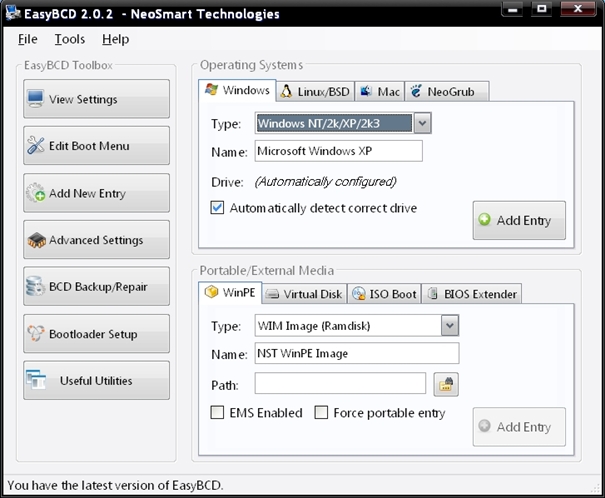This screenshot has width=605, height=498.
Task: Click the NST WinPE Image name field
Action: [357, 353]
